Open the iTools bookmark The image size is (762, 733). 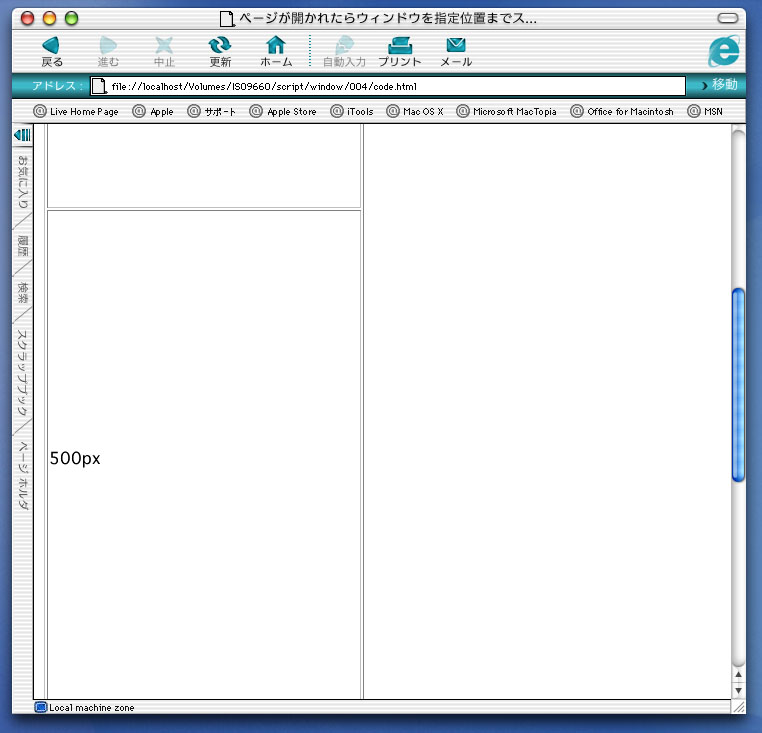(352, 111)
